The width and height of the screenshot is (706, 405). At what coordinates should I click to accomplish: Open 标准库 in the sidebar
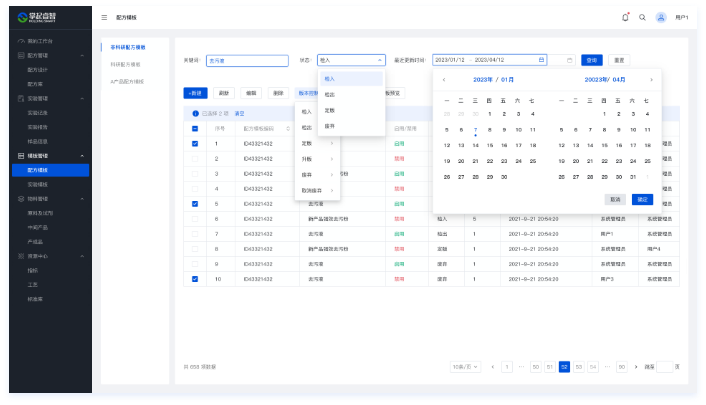point(35,299)
